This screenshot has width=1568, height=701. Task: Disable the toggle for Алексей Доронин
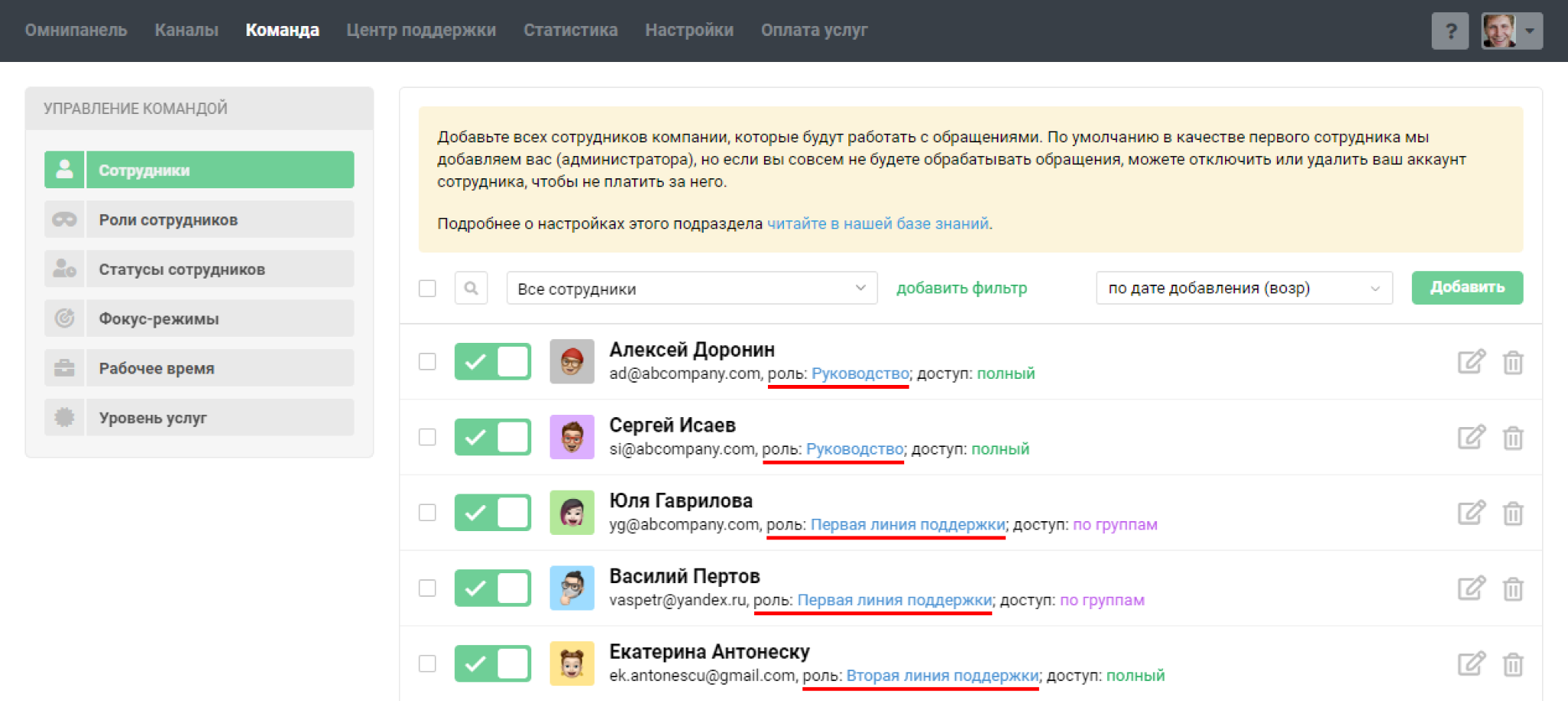click(x=492, y=362)
